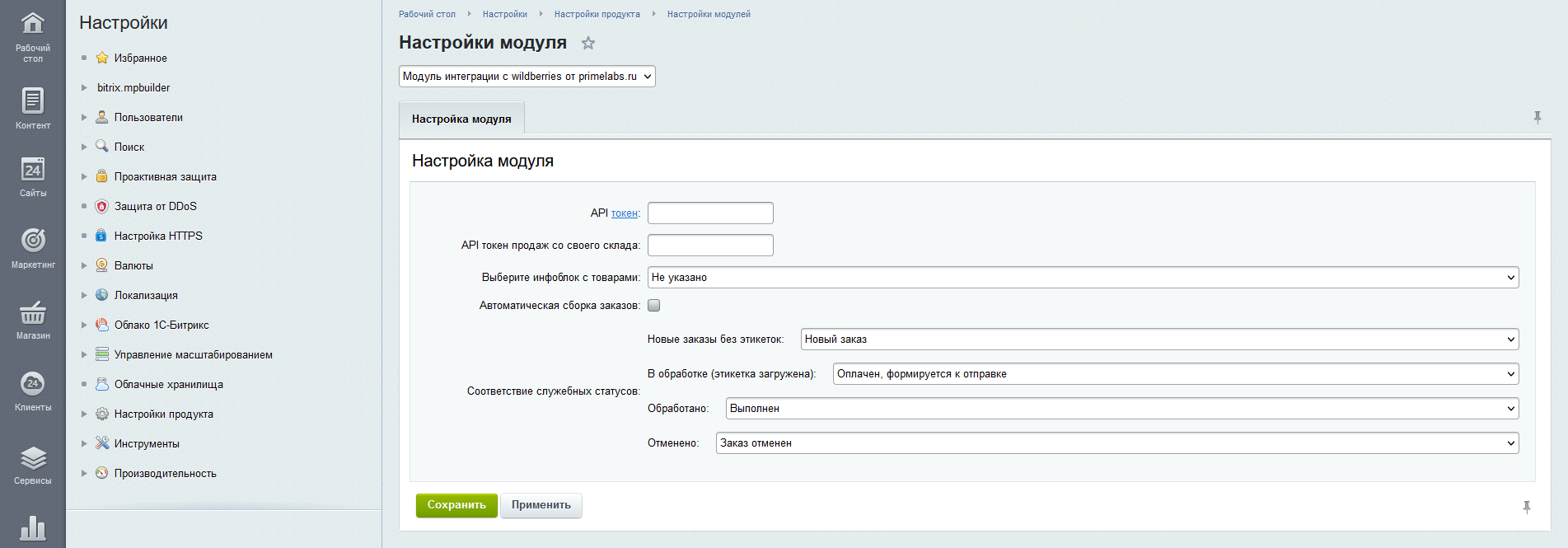
Task: Go to Настройки продукта in breadcrumbs
Action: coord(597,14)
